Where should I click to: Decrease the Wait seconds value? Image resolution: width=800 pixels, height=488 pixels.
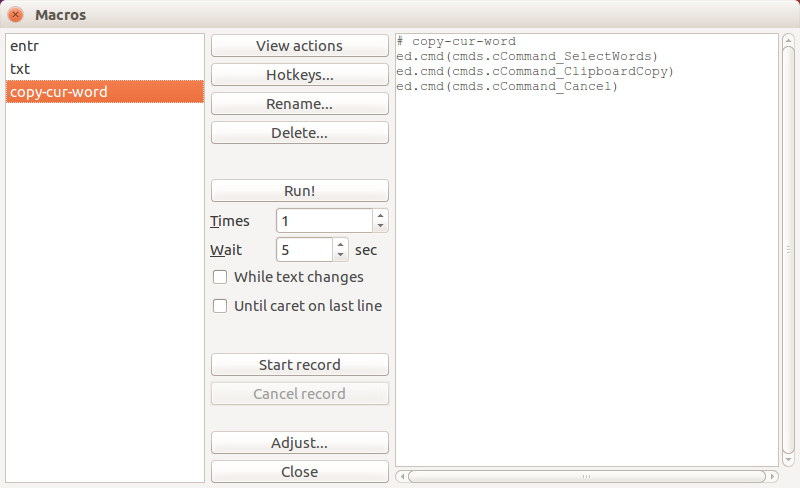coord(340,255)
